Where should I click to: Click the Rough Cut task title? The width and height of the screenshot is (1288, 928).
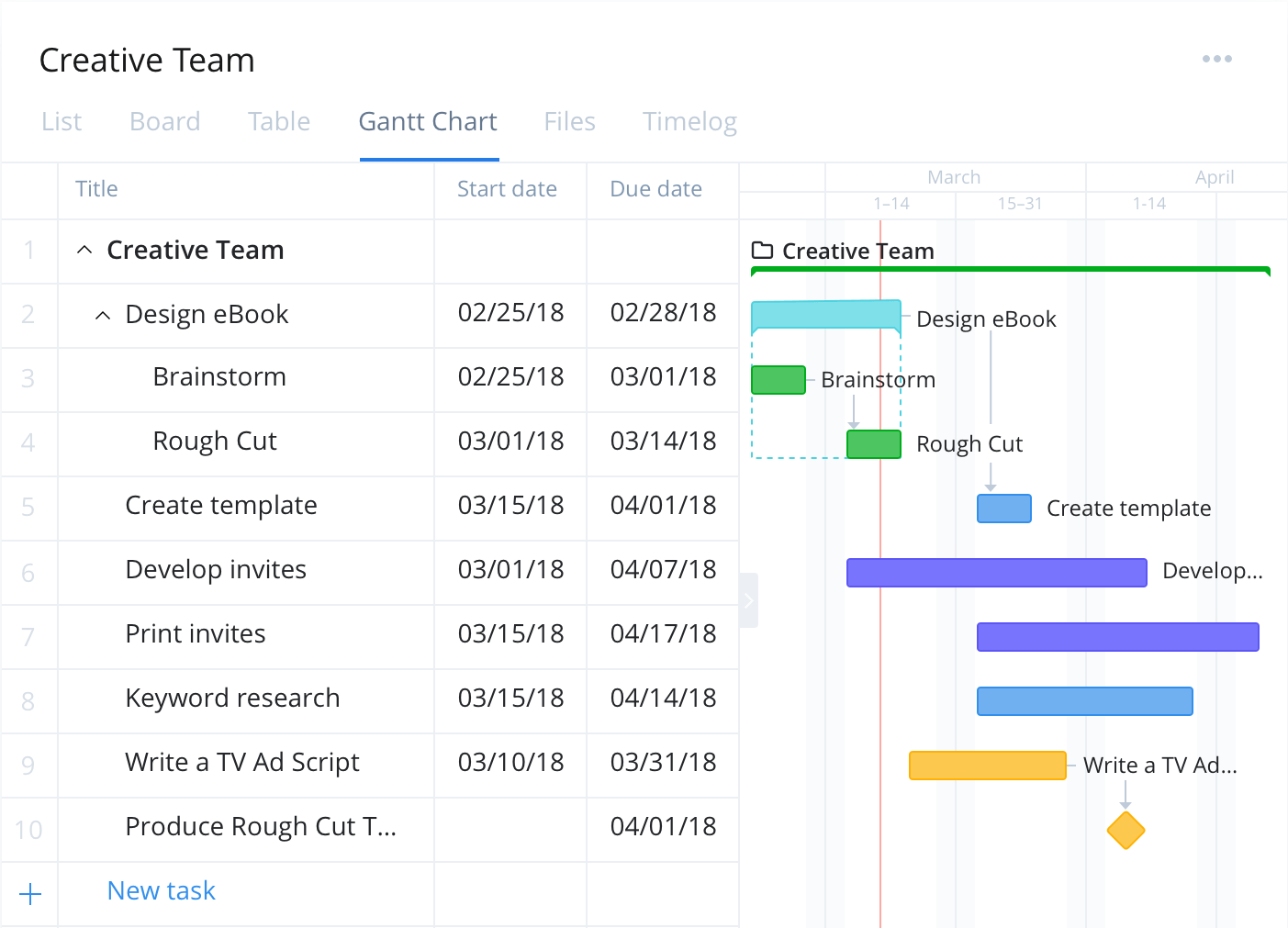(x=215, y=442)
